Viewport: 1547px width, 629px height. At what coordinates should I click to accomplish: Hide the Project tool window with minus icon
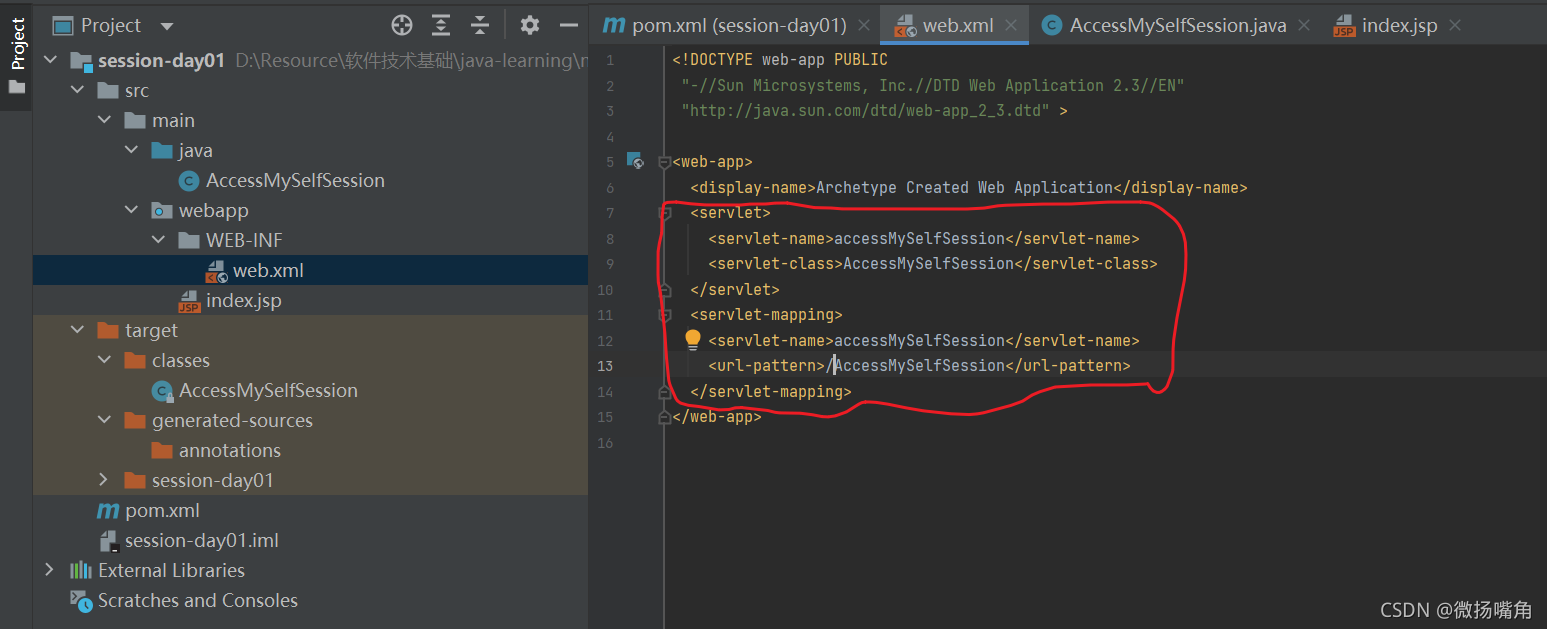tap(567, 24)
